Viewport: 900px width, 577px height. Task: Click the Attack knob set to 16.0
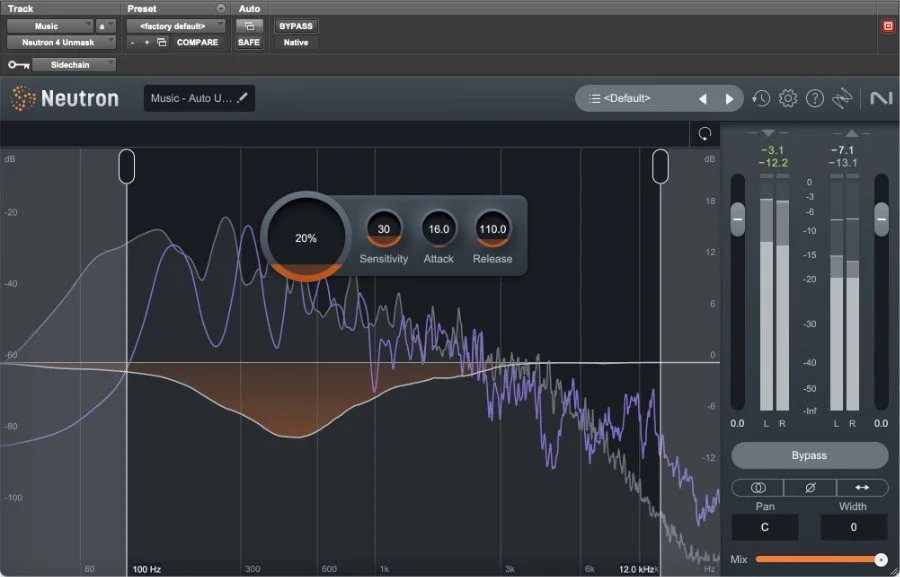point(439,229)
